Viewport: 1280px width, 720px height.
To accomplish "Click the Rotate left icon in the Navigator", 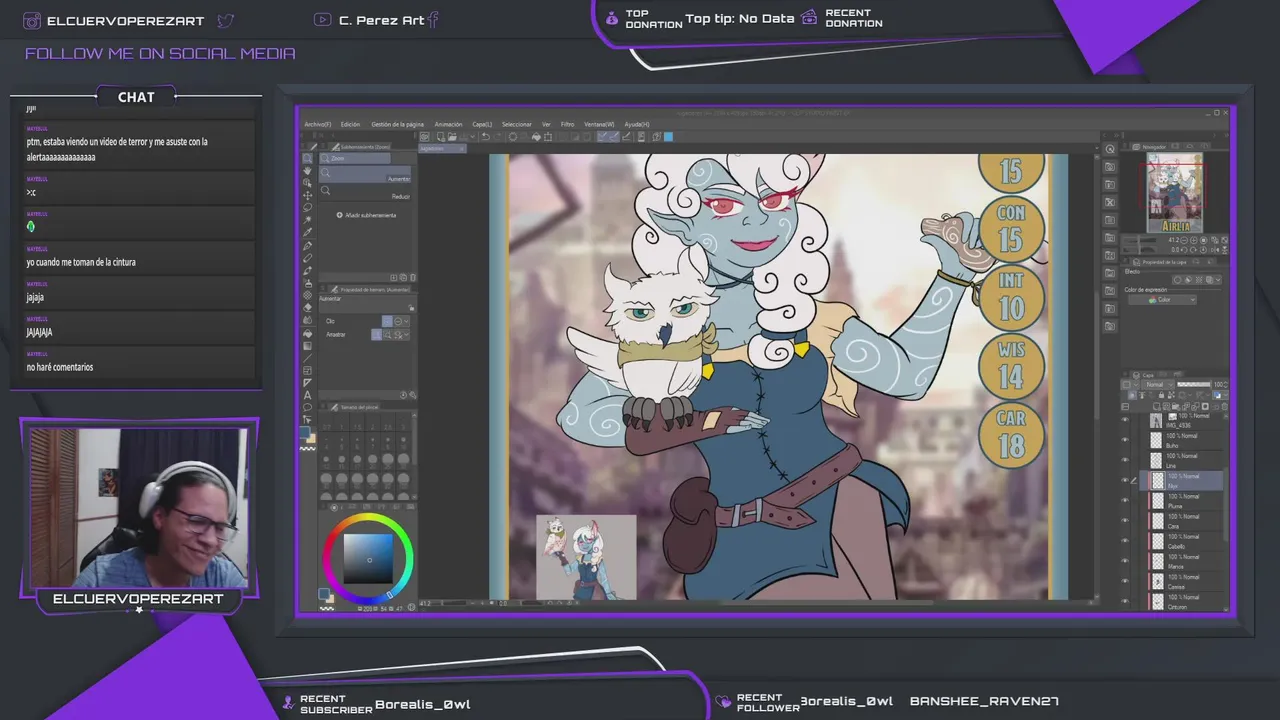I will point(1185,250).
